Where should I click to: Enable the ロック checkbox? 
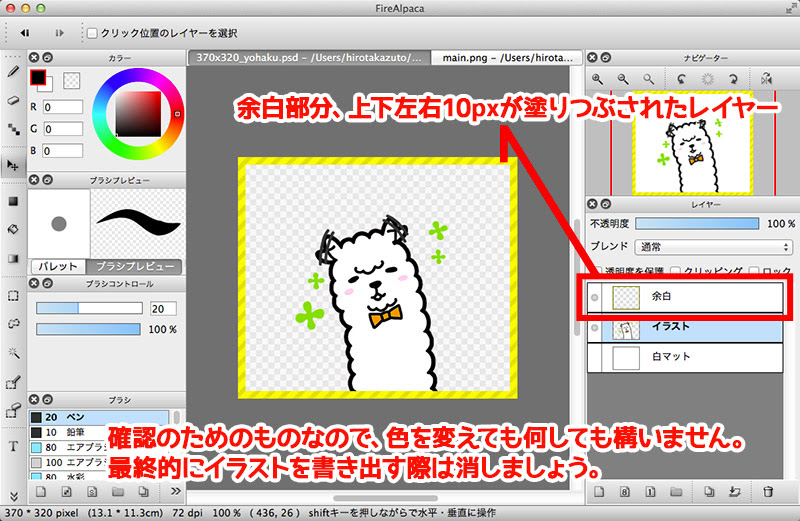(x=754, y=270)
